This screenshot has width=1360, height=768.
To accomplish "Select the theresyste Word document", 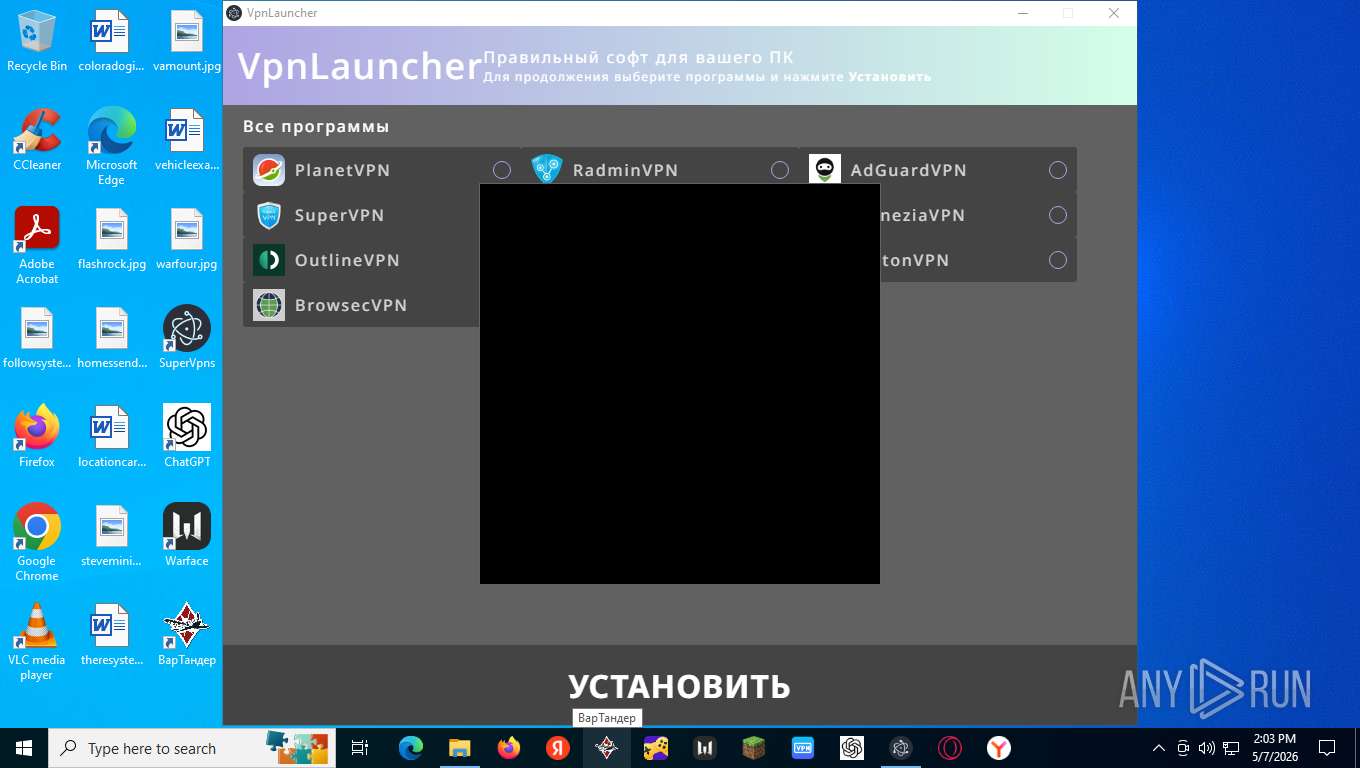I will point(112,635).
